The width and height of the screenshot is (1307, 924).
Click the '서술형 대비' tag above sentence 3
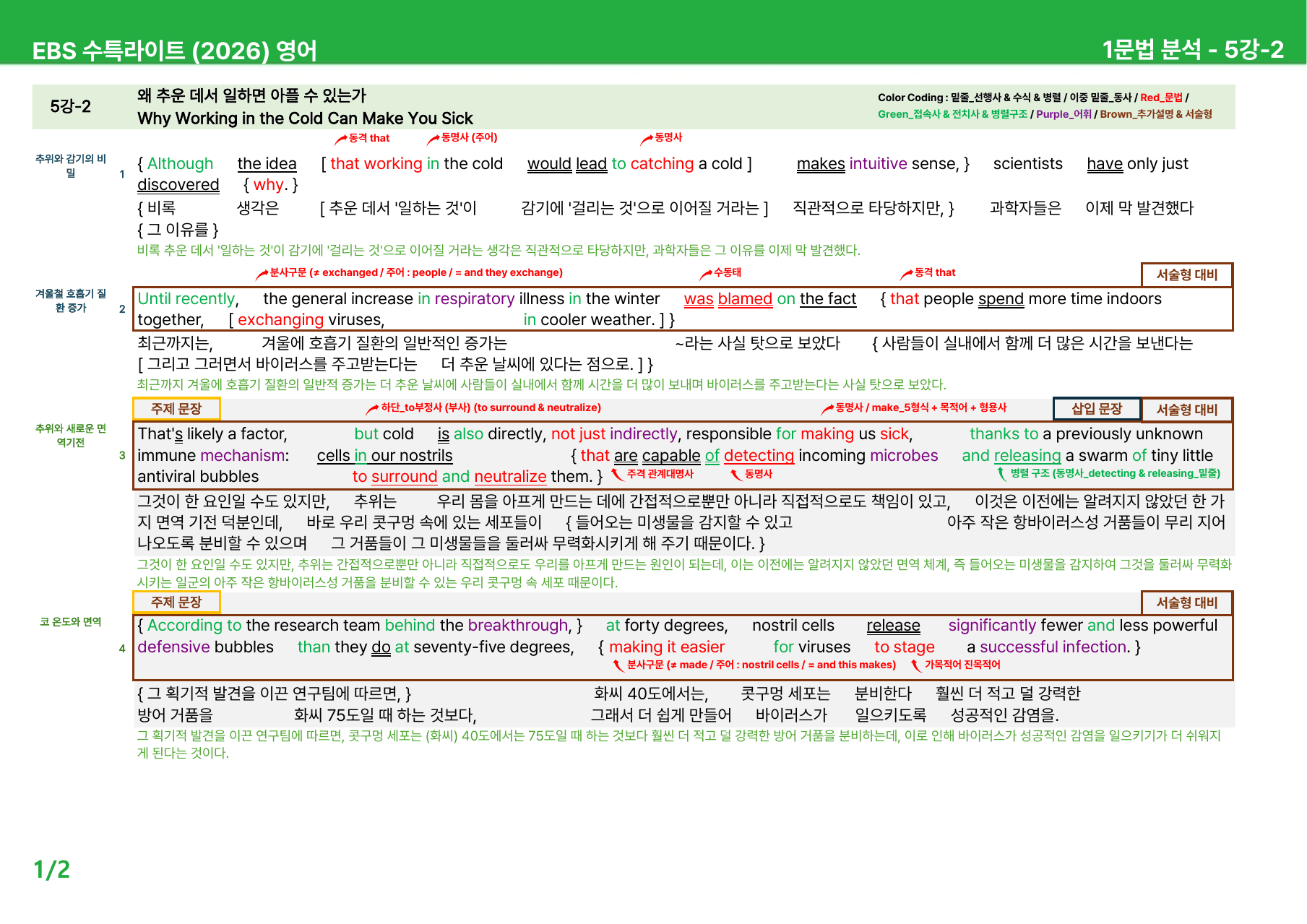(1187, 410)
